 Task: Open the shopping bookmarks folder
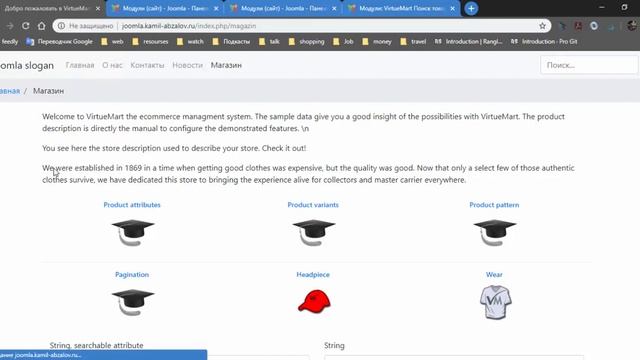point(307,41)
